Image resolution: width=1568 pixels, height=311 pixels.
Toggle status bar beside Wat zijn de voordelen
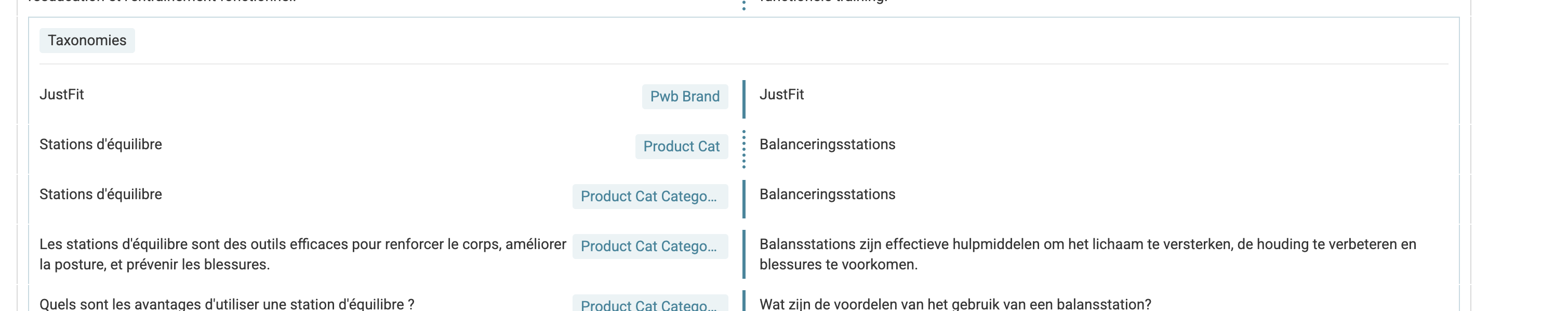click(744, 301)
